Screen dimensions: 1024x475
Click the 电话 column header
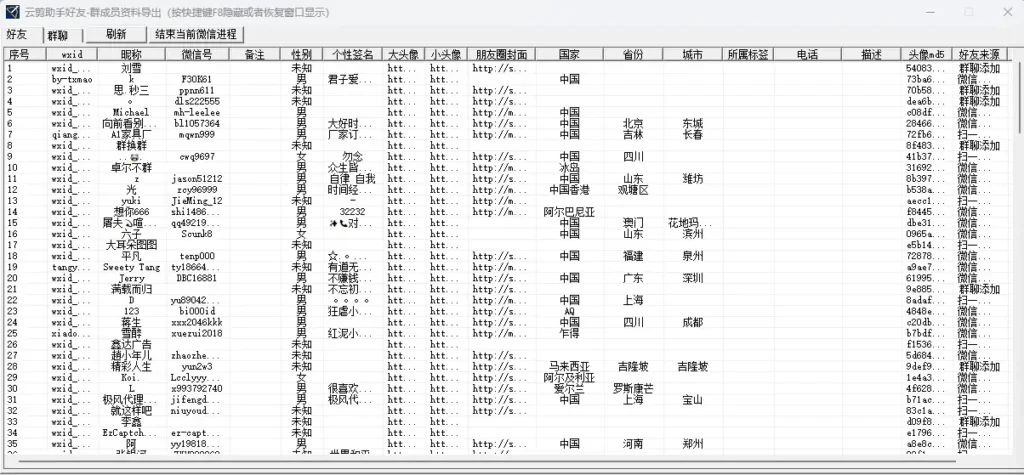click(x=807, y=54)
